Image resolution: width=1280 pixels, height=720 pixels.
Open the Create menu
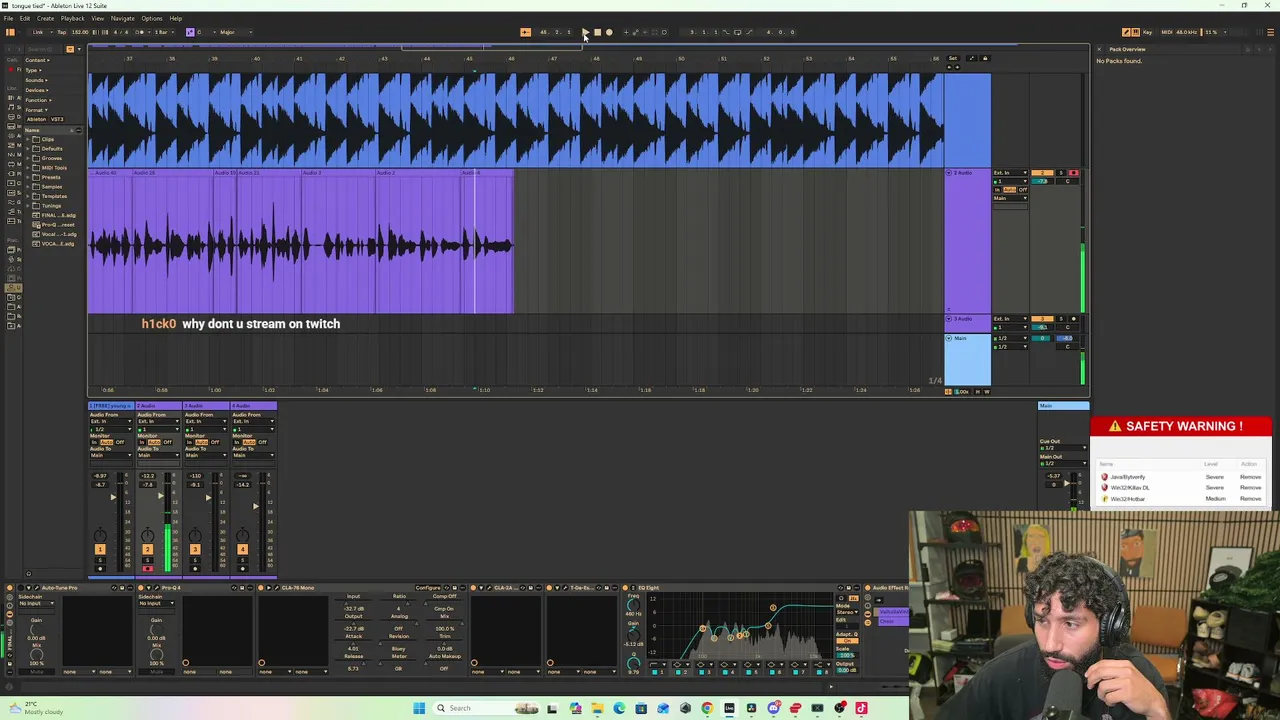point(46,18)
